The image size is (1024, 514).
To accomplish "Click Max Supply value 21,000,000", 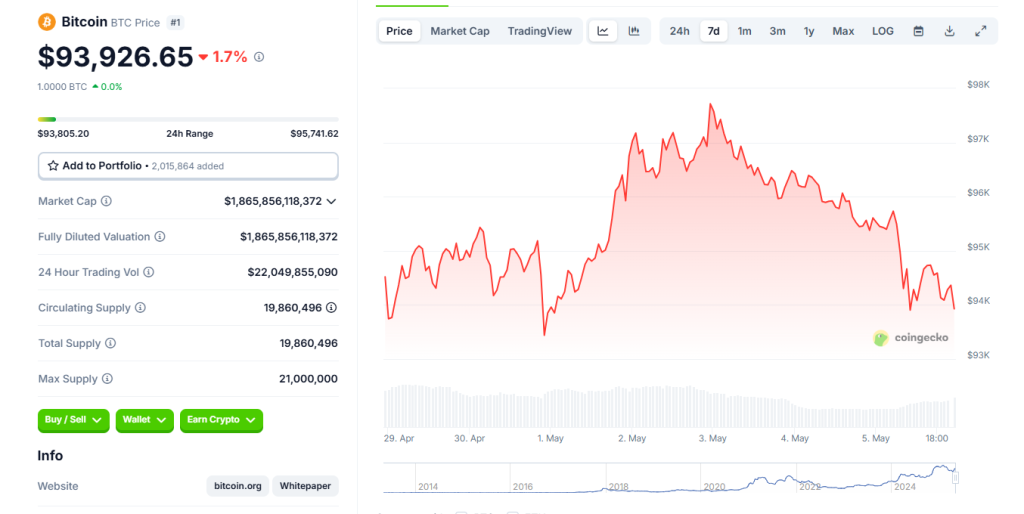I will coord(308,379).
